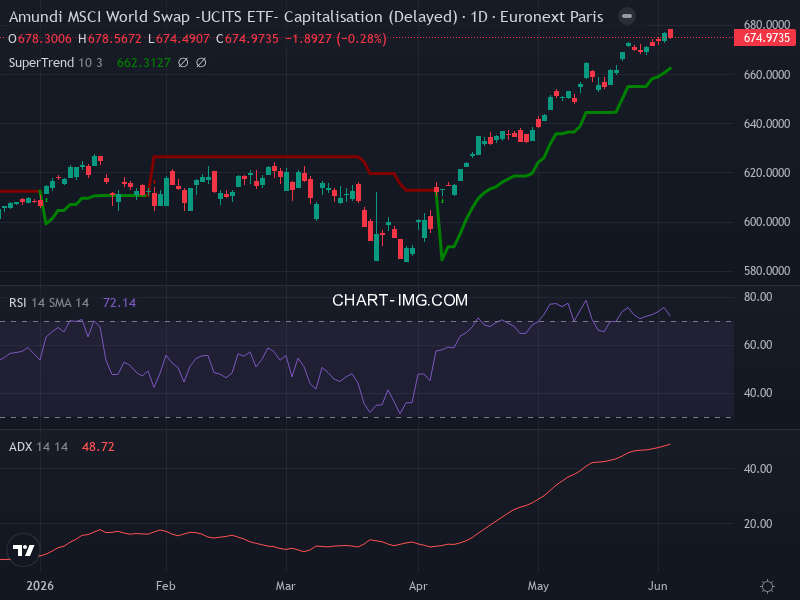The image size is (800, 600).
Task: Click the ADX value 48.72
Action: tap(98, 447)
